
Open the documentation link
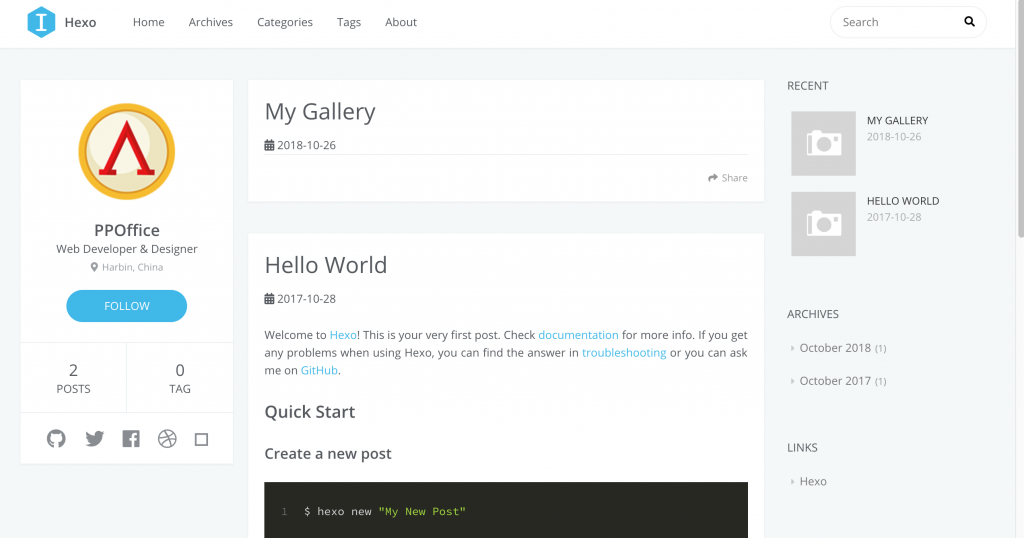click(578, 335)
